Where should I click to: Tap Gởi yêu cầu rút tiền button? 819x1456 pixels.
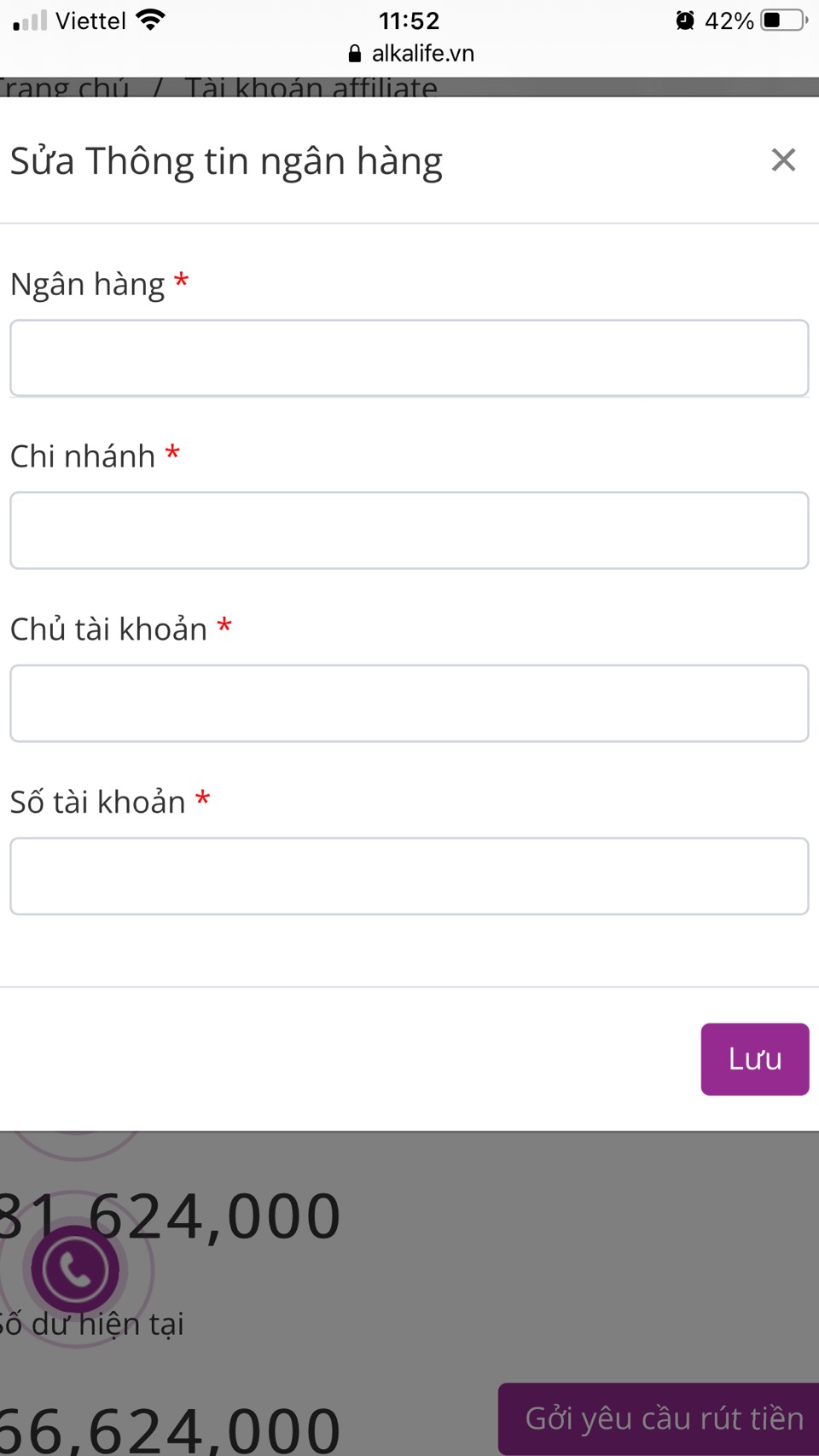tap(663, 1418)
